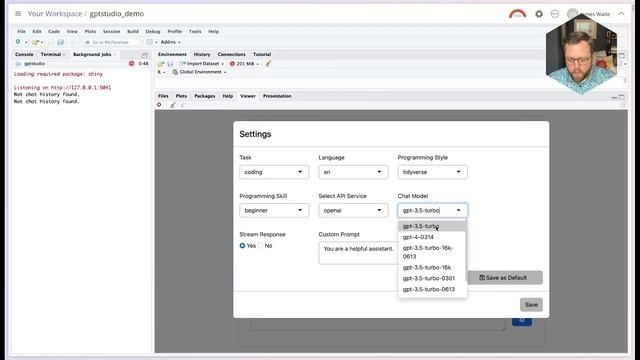Click the red stop icon in console
640x360 pixels.
point(131,64)
